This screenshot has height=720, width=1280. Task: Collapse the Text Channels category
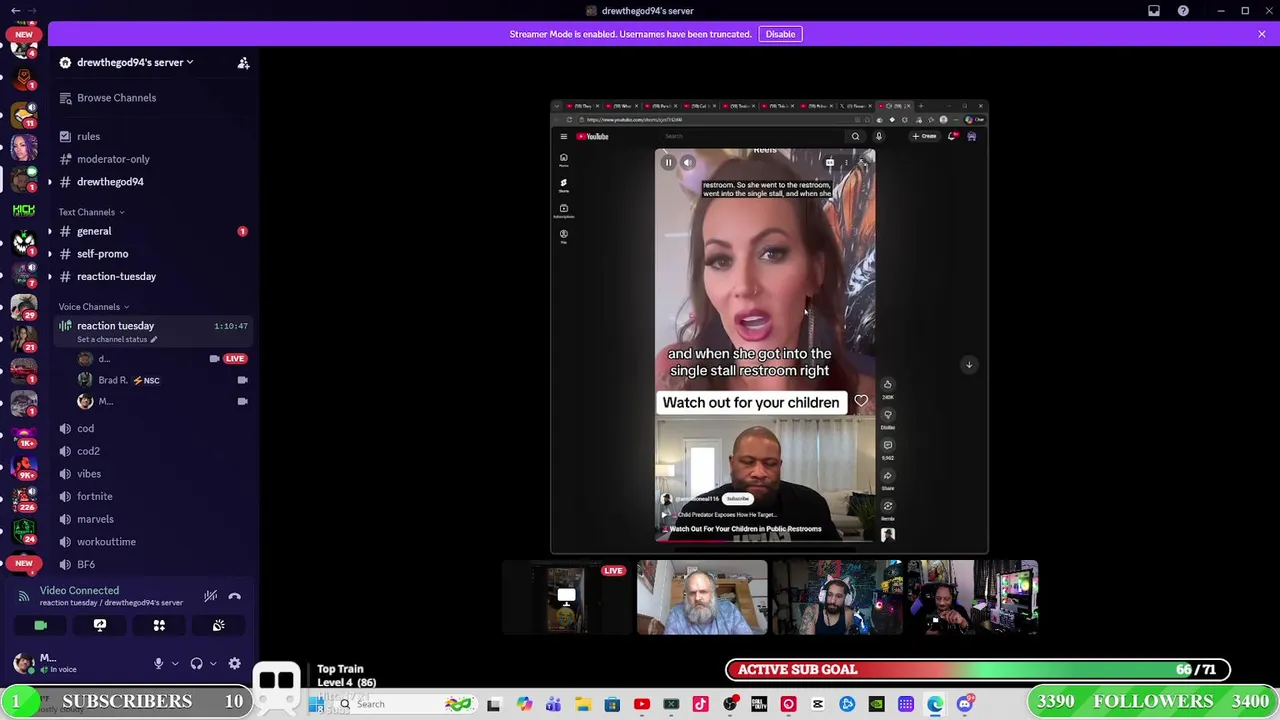[x=91, y=212]
